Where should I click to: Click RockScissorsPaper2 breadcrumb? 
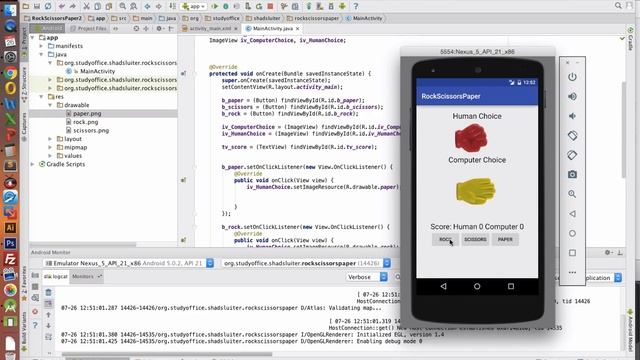pos(53,18)
